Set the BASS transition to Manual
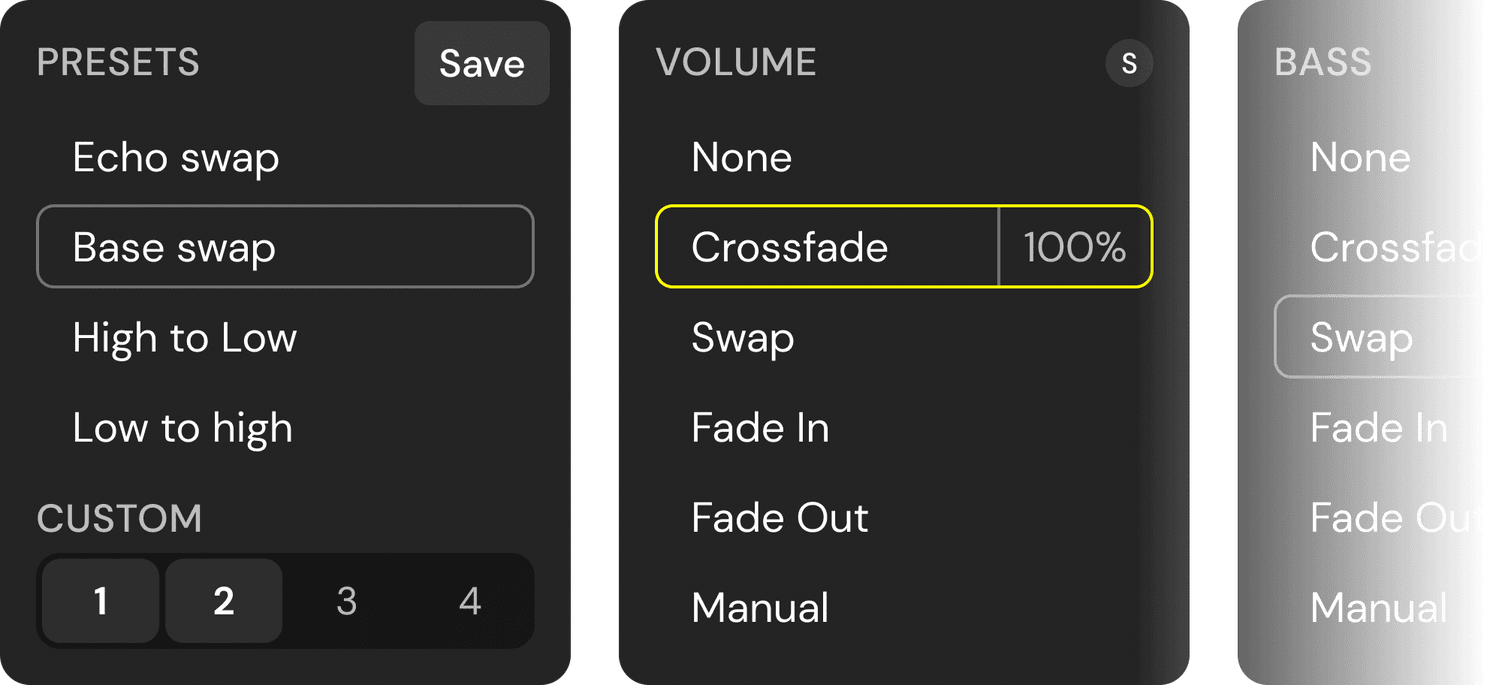The height and width of the screenshot is (685, 1487). (x=1379, y=607)
